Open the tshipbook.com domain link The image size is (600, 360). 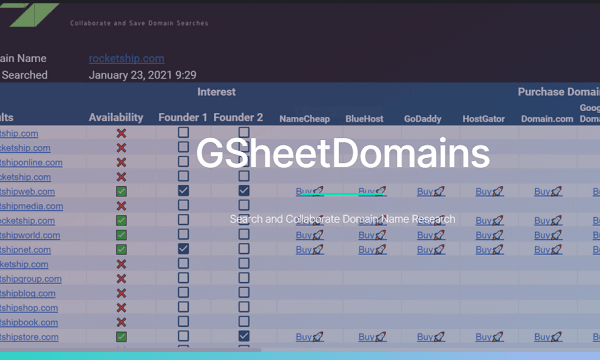point(29,323)
